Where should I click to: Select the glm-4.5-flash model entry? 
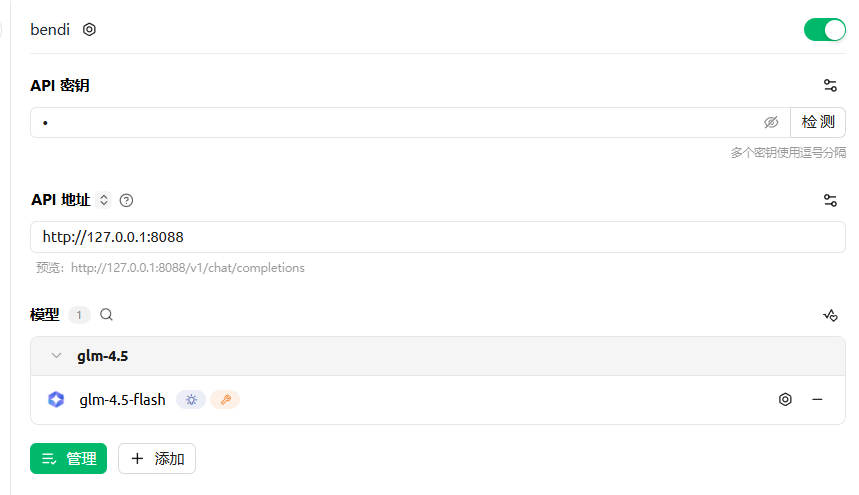(122, 400)
